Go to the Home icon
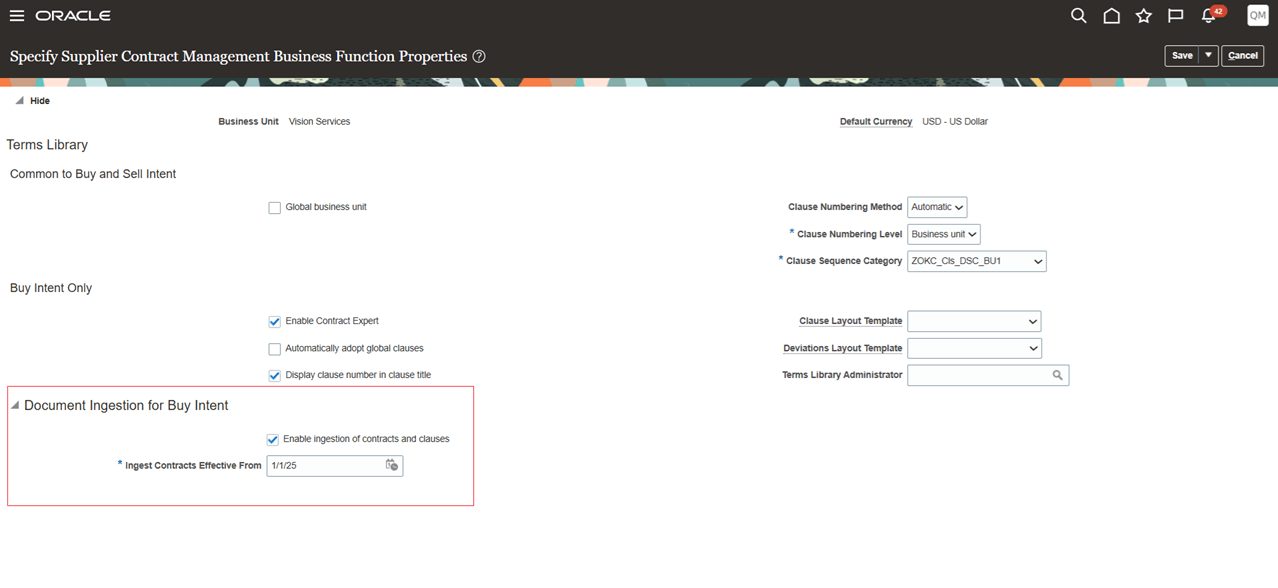This screenshot has height=588, width=1278. coord(1111,16)
